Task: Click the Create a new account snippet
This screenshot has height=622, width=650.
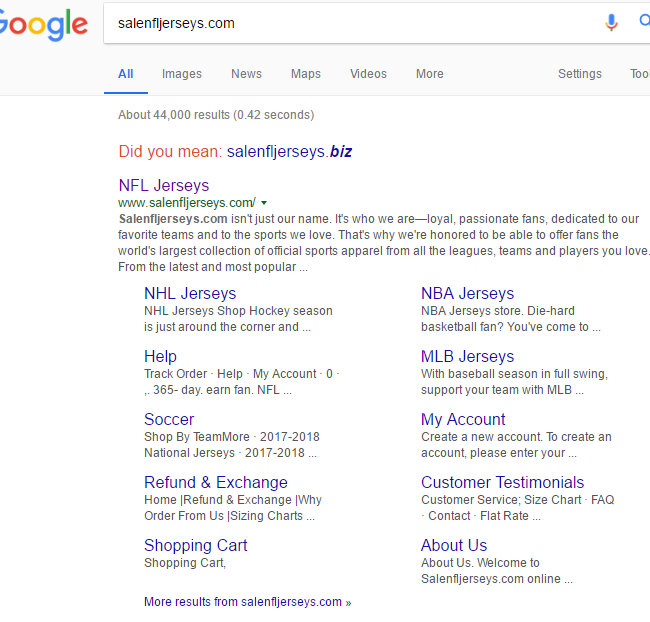Action: 516,445
